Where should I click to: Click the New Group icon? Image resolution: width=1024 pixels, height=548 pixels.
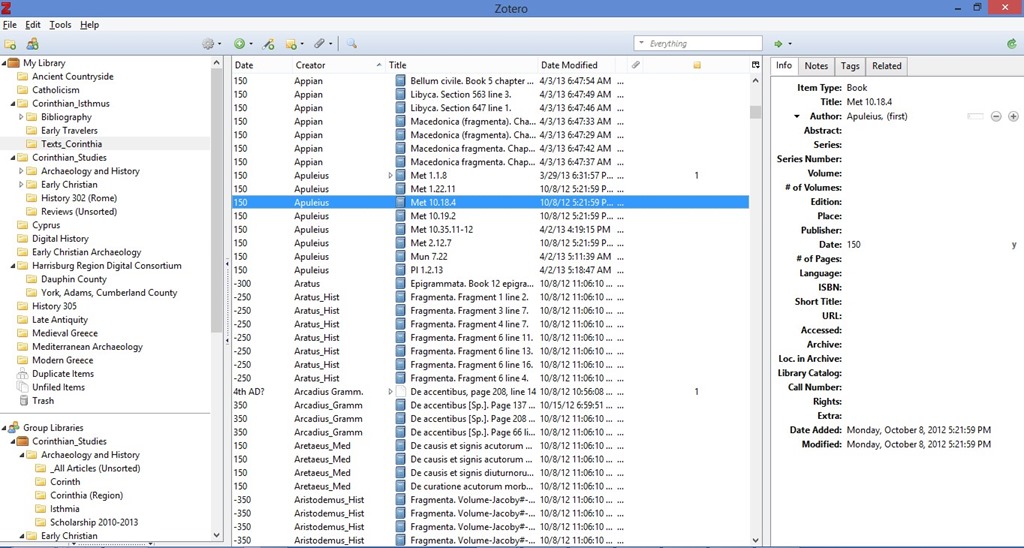point(33,44)
